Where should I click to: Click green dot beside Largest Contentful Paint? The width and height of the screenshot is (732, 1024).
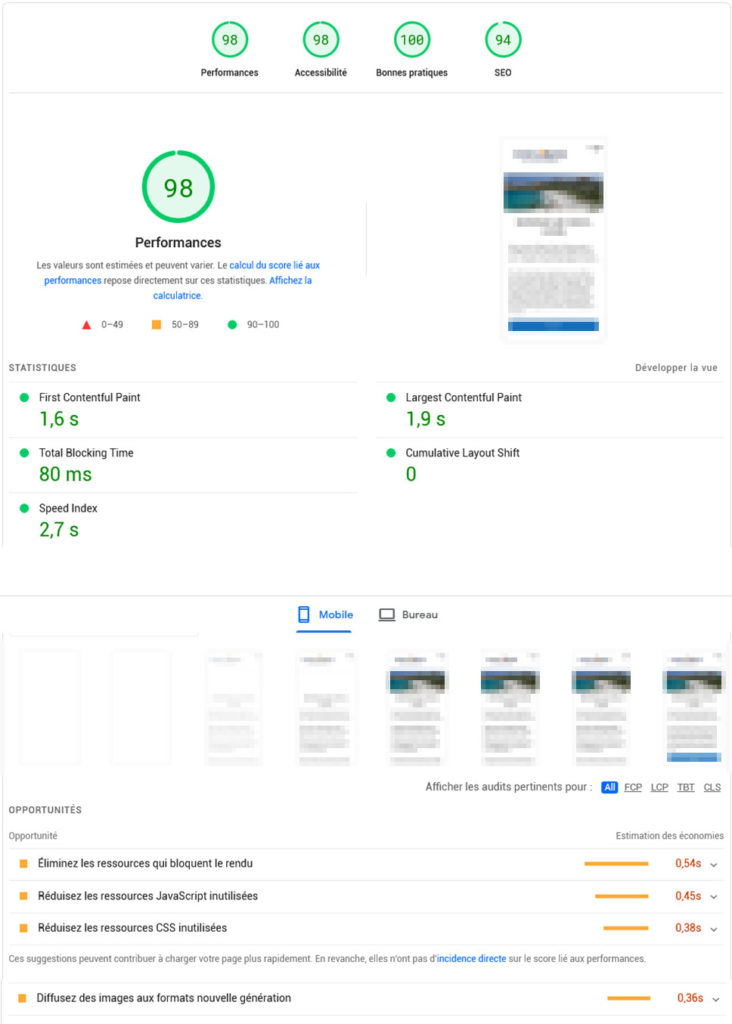pyautogui.click(x=391, y=397)
